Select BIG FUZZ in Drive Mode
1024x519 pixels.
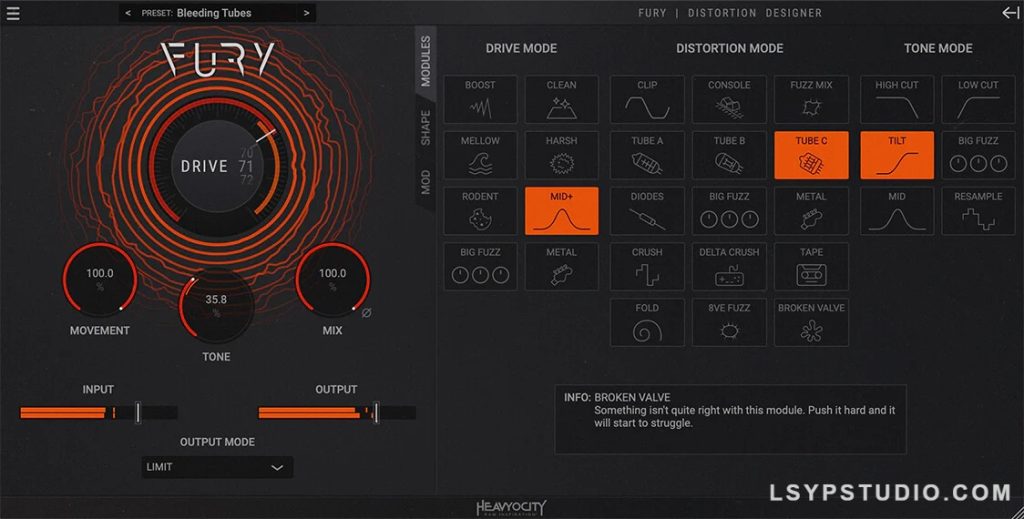point(480,266)
